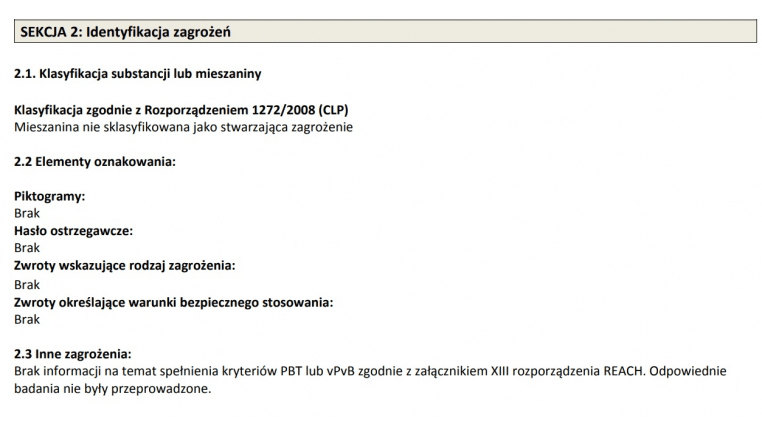Click the '(CLP)' abbreviation
Screen dimensions: 762x436
(333, 110)
